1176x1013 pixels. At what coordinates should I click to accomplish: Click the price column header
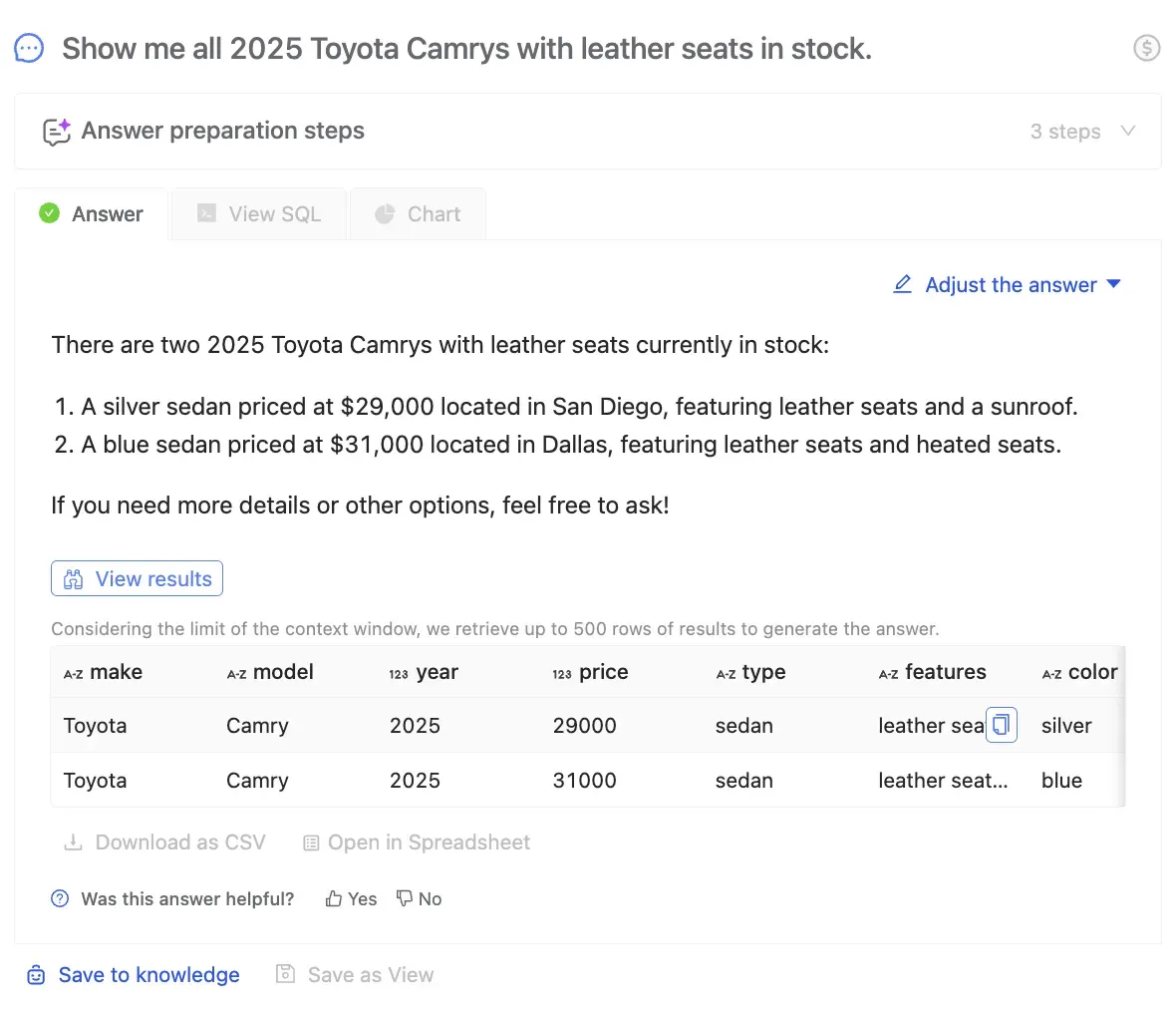603,672
